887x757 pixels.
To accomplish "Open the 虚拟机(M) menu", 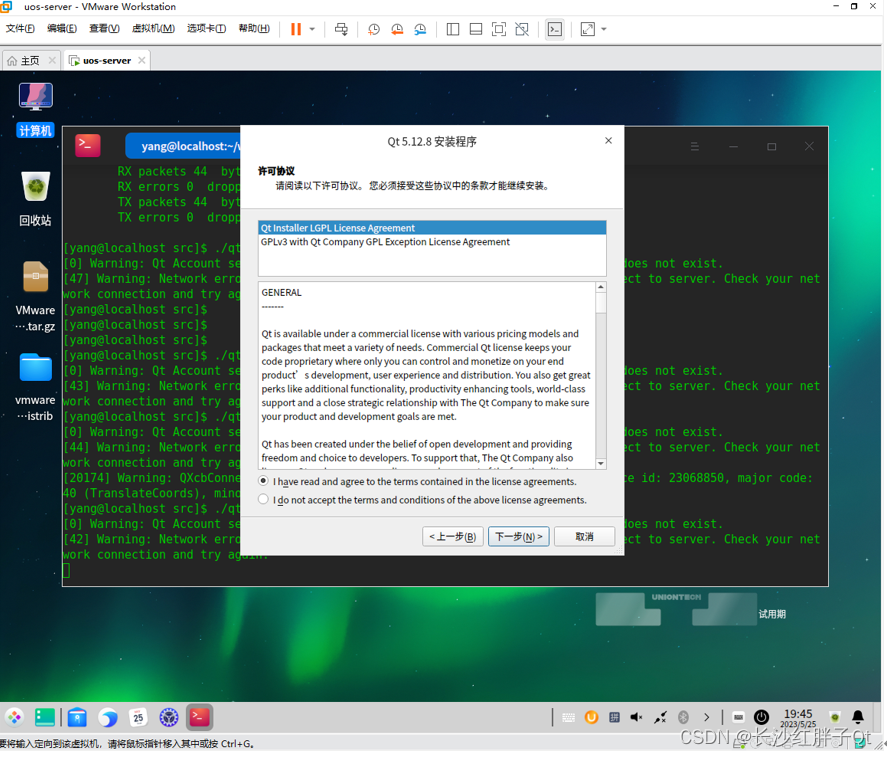I will (153, 28).
